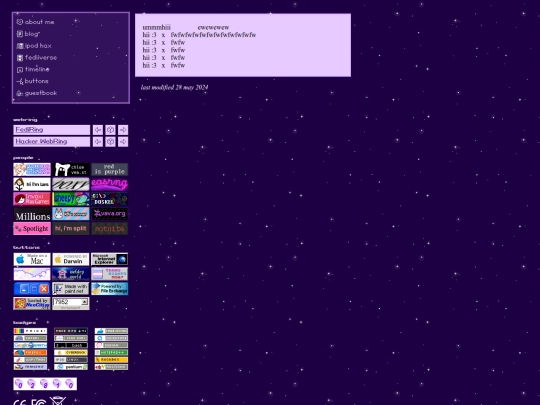Go to next site in Hacker WebRing
This screenshot has height=405, width=540.
(x=123, y=142)
